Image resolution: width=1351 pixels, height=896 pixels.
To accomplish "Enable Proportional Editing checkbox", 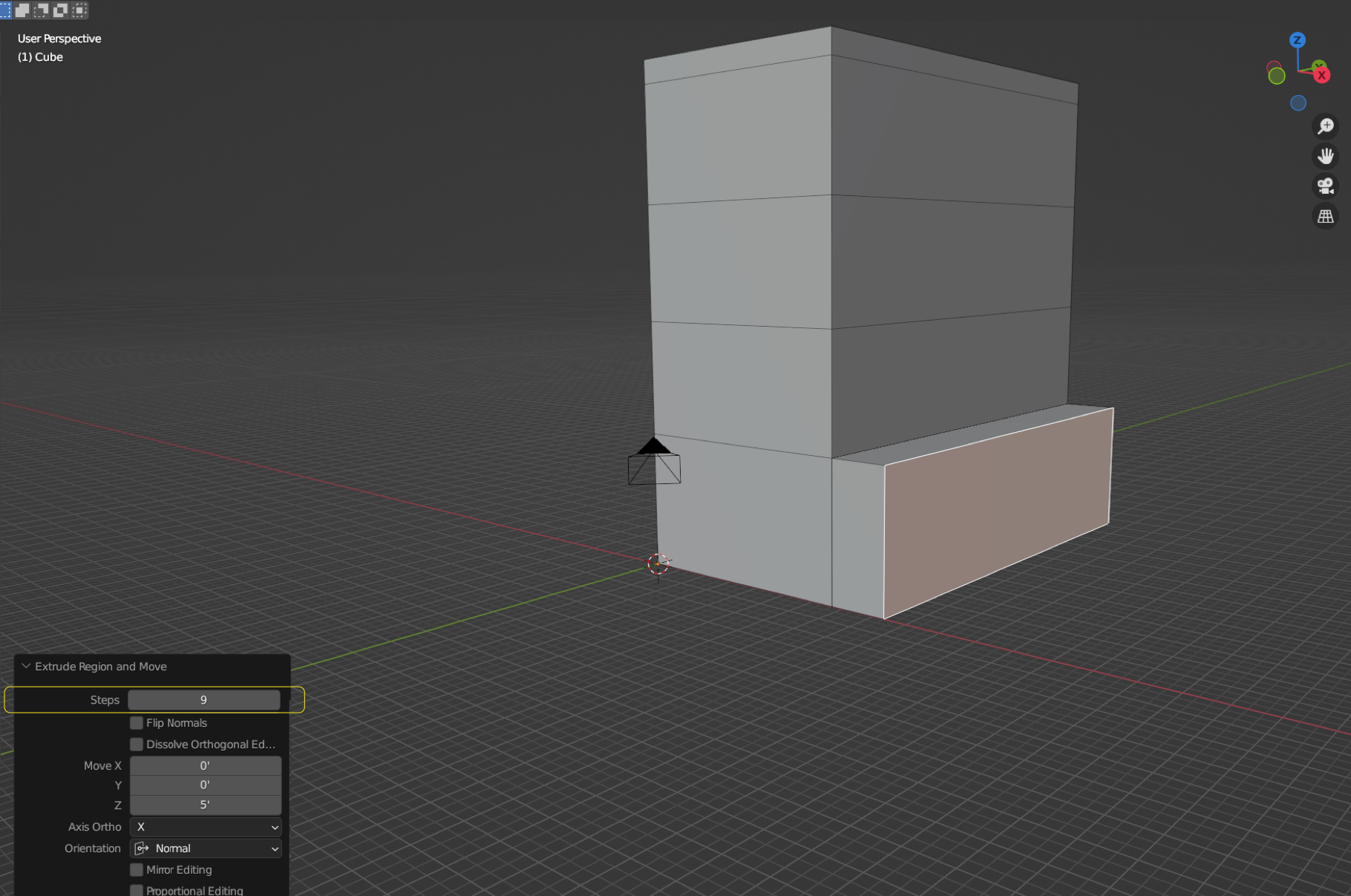I will pos(137,890).
